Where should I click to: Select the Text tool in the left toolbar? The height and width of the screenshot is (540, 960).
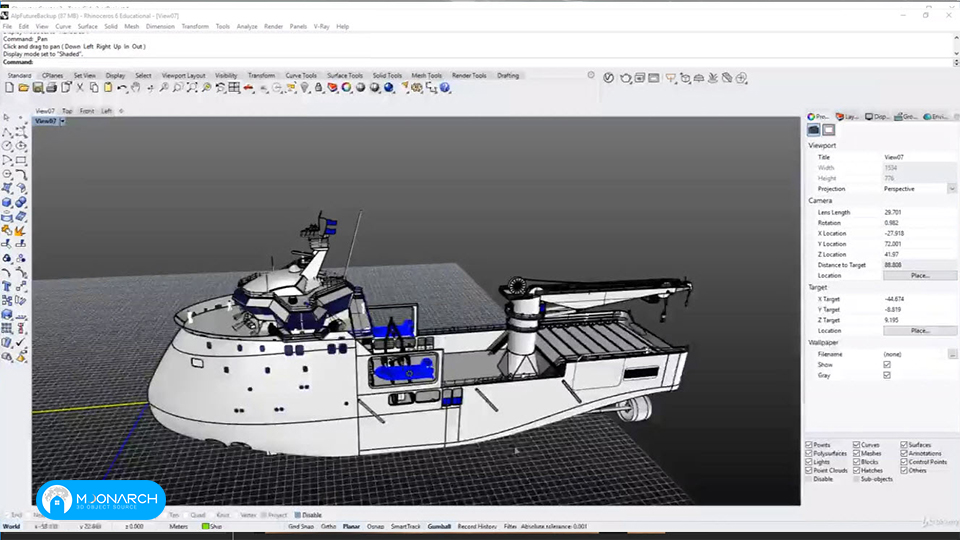coord(7,286)
